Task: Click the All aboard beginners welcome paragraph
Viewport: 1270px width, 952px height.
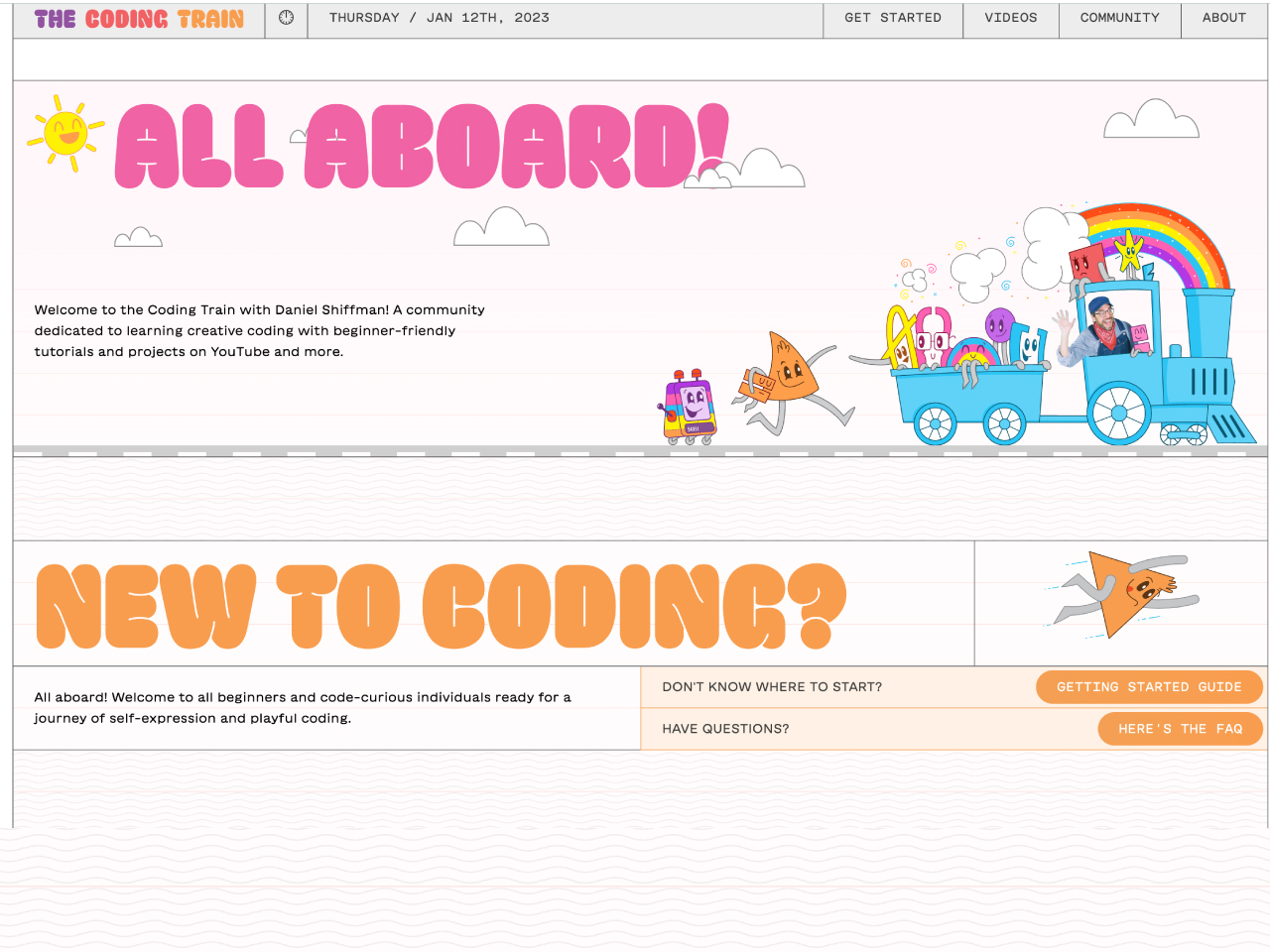Action: click(303, 708)
